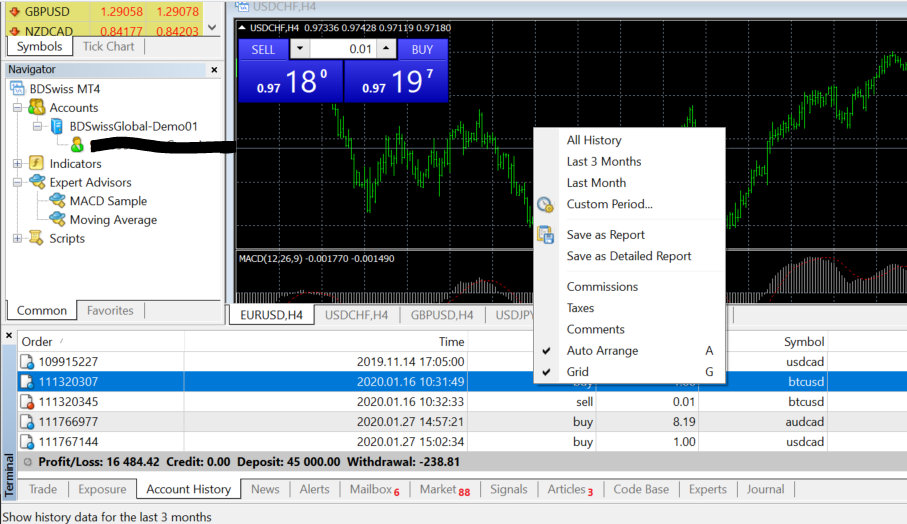Click the Save as Report disk icon

coord(545,235)
